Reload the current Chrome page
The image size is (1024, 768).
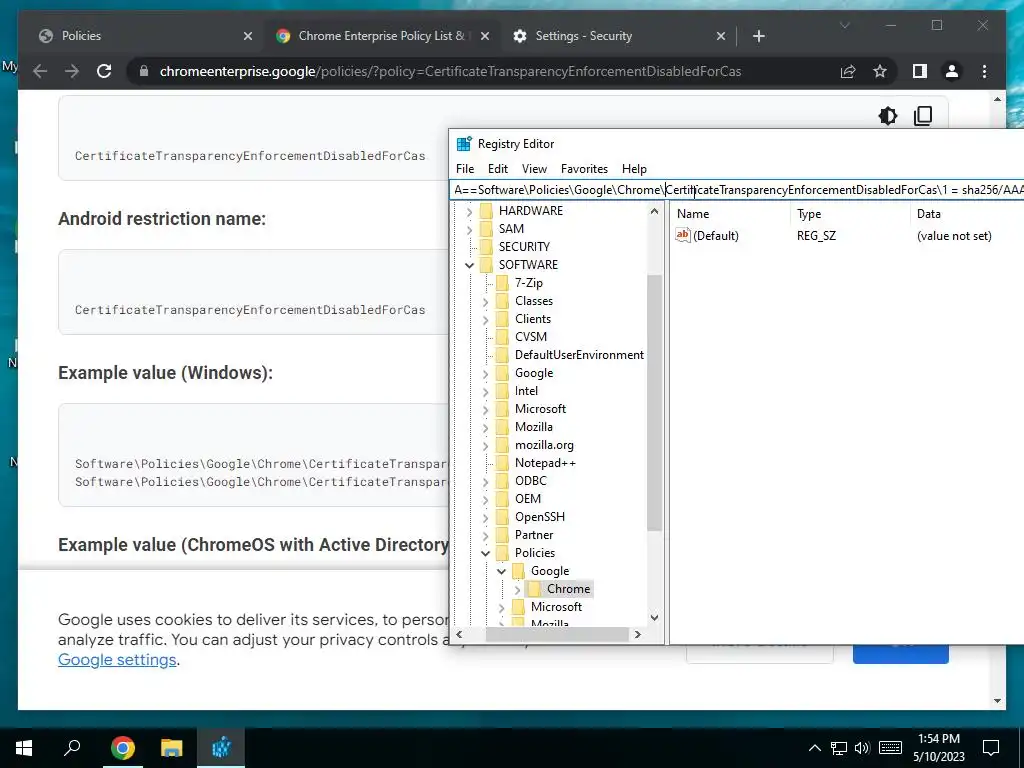coord(104,71)
